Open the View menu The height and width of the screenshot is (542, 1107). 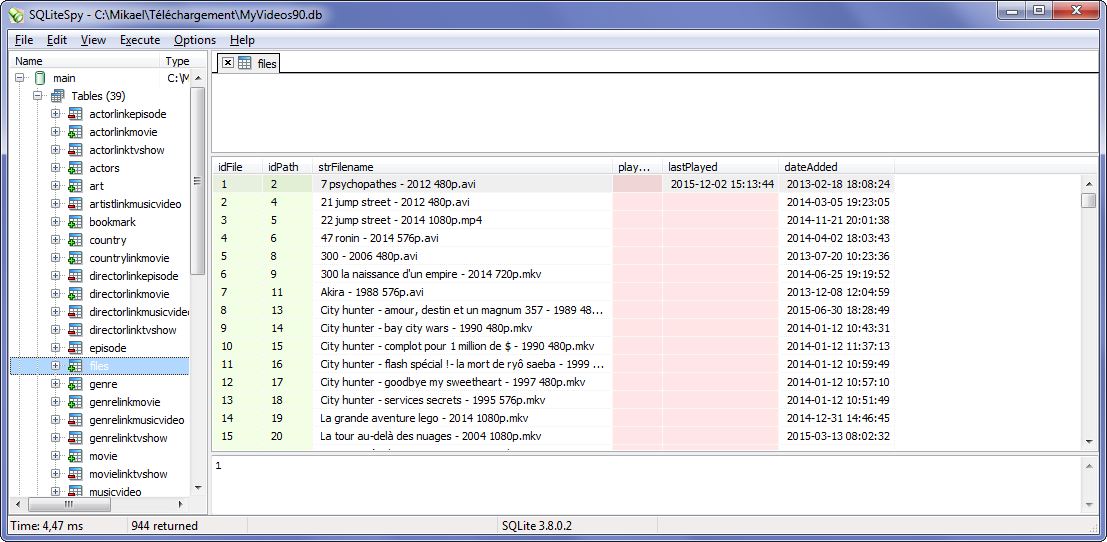tap(93, 40)
